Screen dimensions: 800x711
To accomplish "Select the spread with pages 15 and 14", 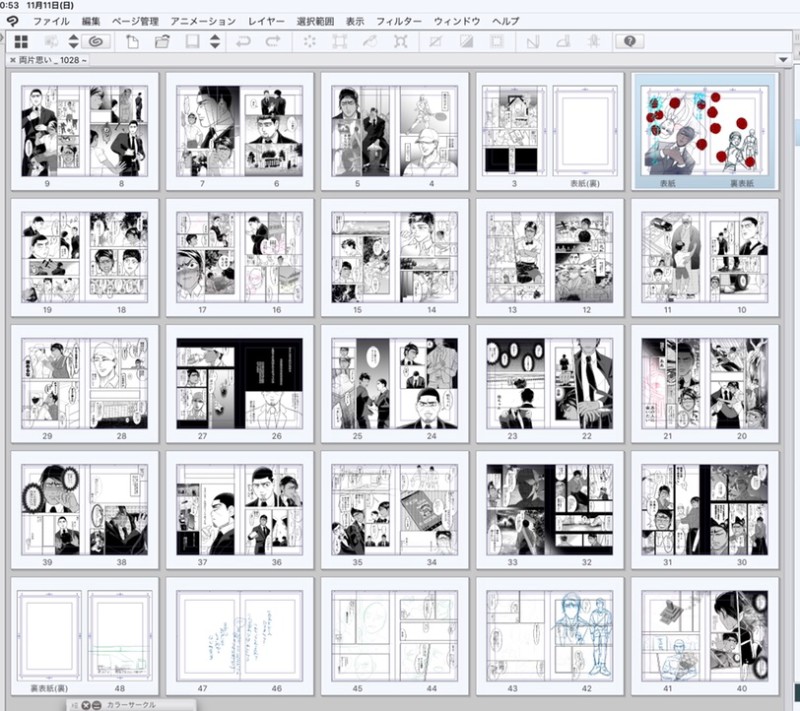I will click(395, 258).
